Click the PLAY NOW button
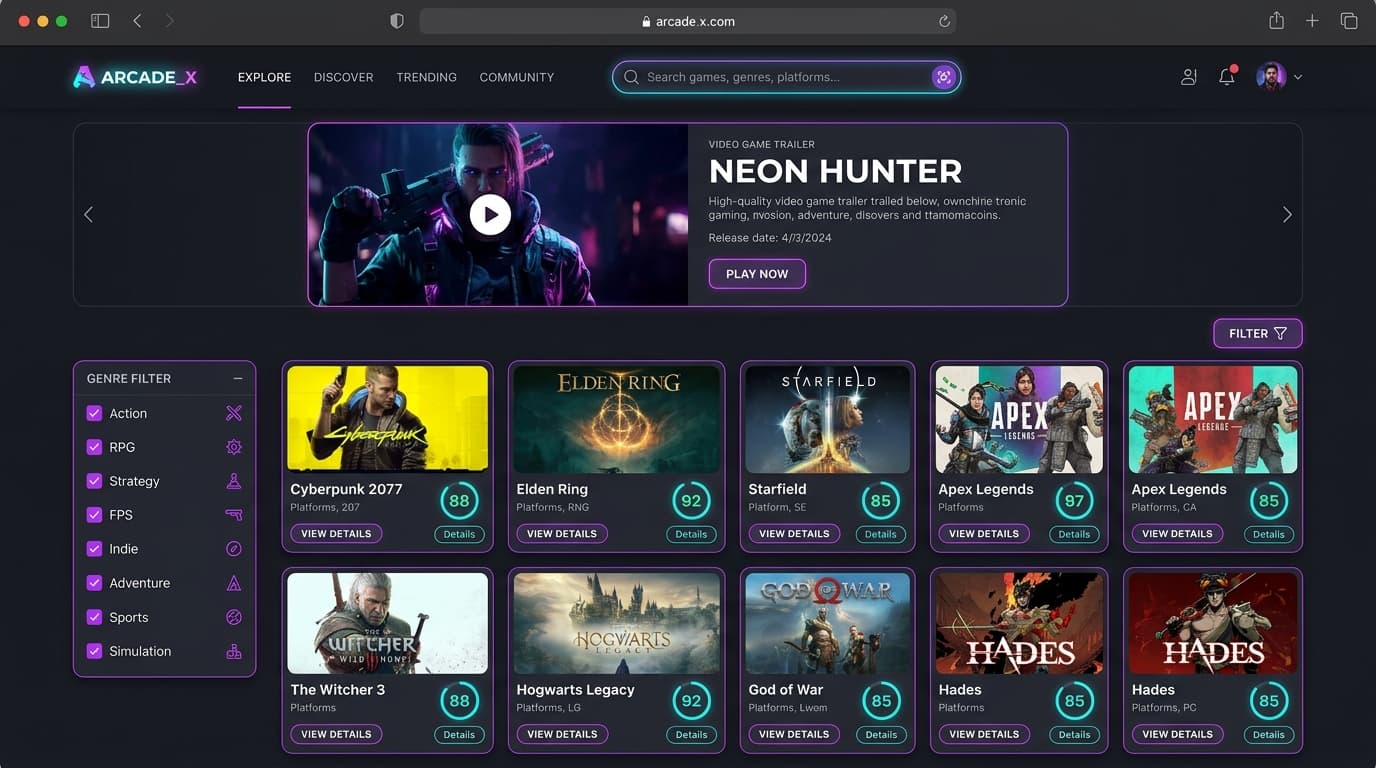This screenshot has width=1376, height=768. 757,274
